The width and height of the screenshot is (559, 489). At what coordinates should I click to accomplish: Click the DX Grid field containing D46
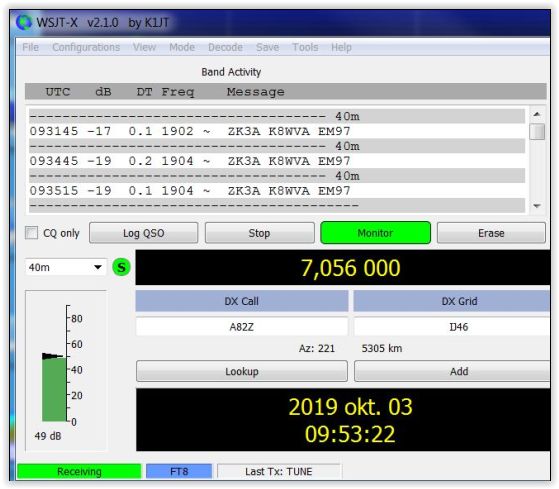[452, 327]
